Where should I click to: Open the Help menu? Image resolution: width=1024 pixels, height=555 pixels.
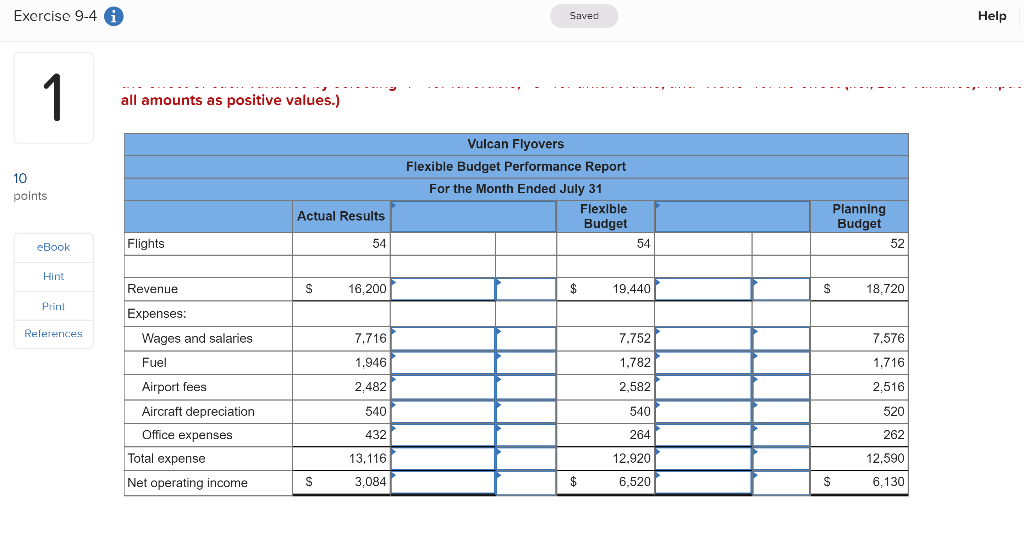coord(991,16)
